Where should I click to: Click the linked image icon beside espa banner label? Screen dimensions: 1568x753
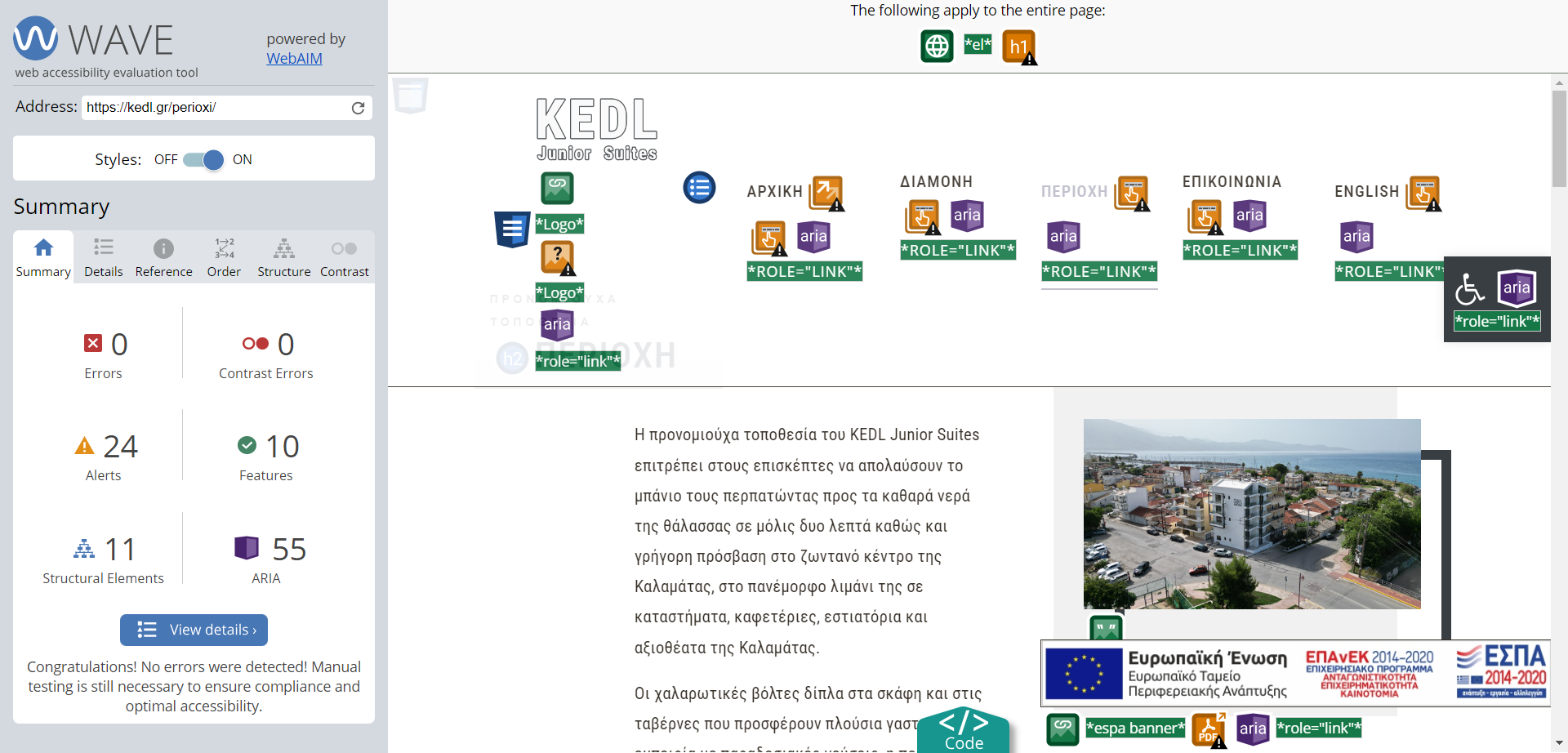1062,729
